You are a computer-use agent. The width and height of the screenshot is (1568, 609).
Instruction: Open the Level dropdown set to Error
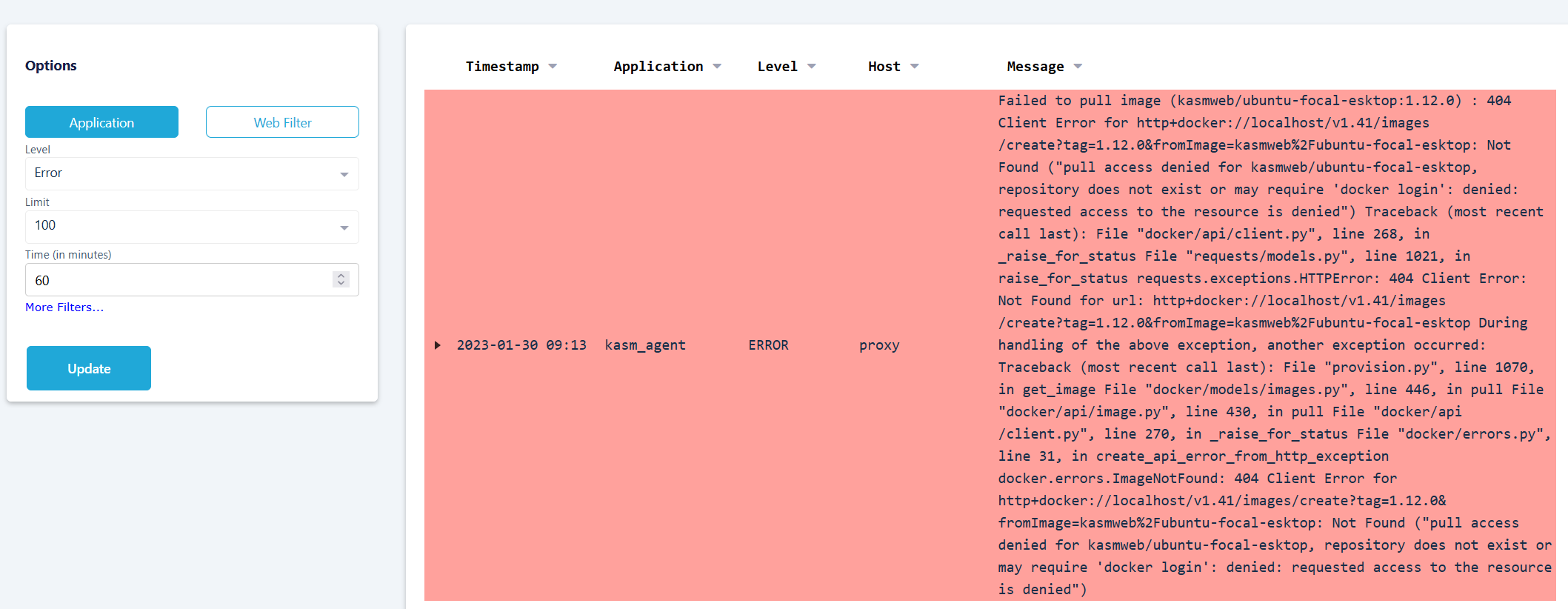click(192, 173)
